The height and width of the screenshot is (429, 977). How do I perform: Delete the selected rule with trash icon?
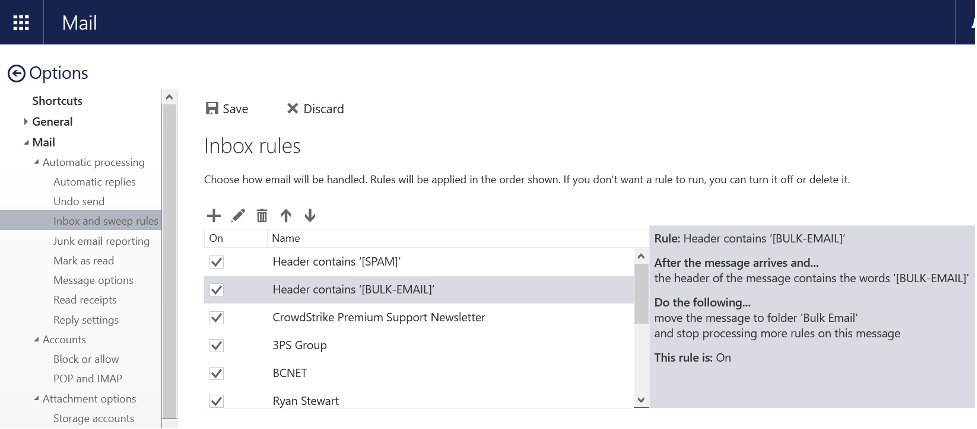[x=262, y=215]
